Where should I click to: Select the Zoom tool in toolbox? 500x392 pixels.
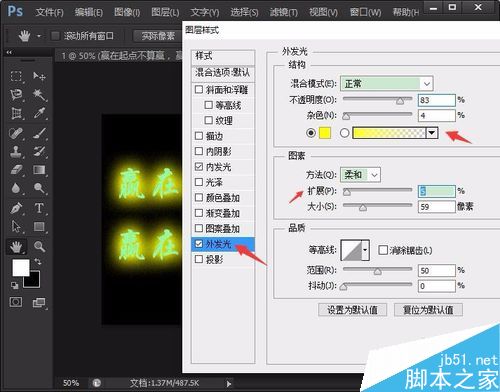(39, 247)
